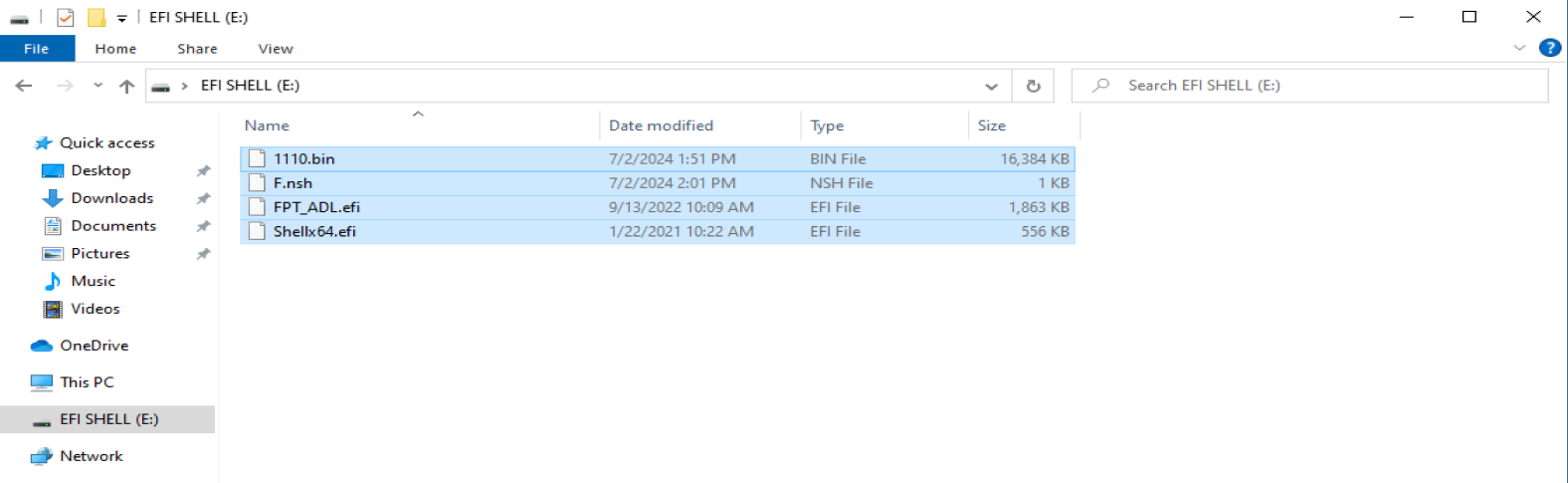The image size is (1568, 483).
Task: Click the pin icon beside Pictures
Action: click(203, 254)
